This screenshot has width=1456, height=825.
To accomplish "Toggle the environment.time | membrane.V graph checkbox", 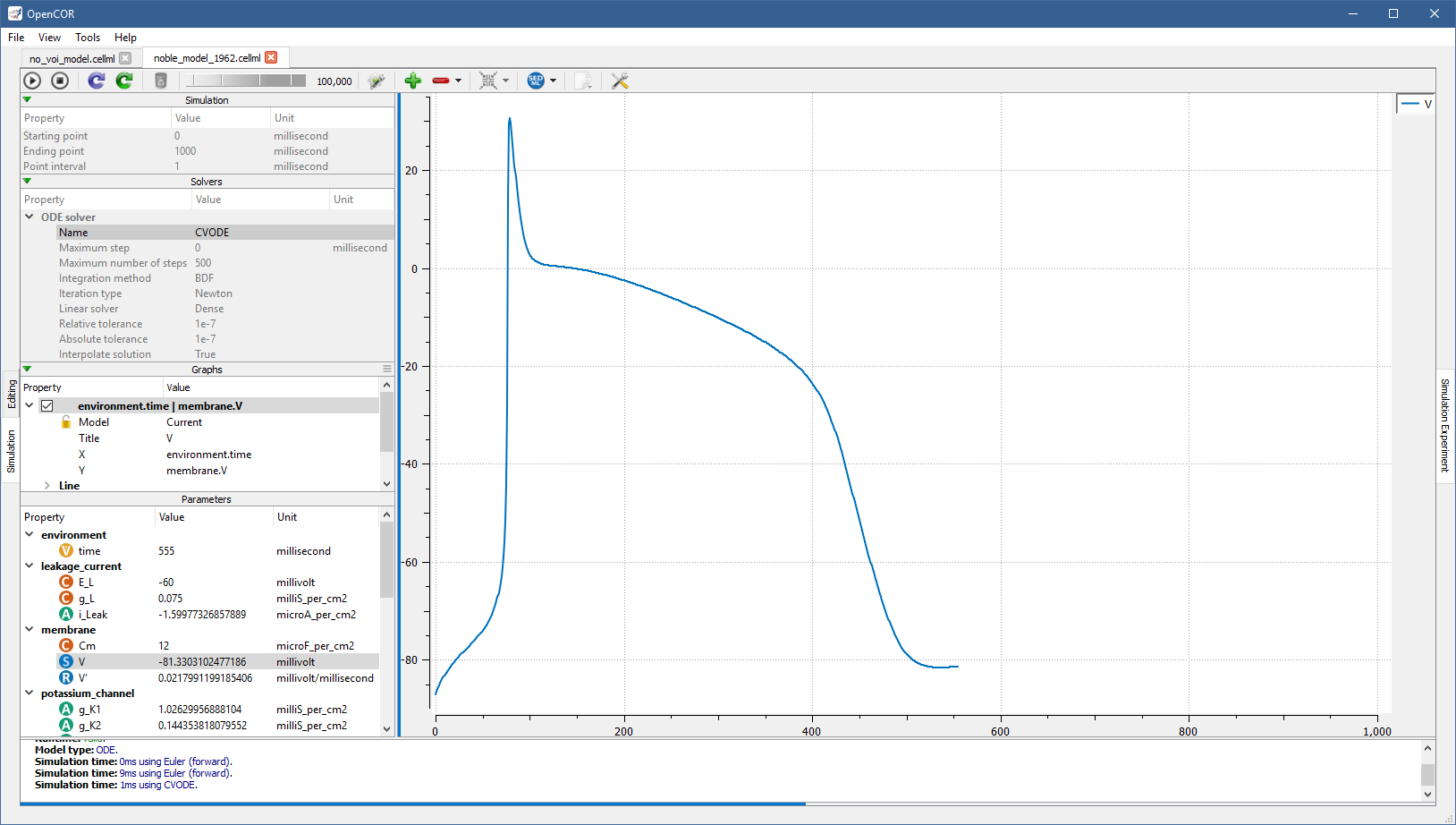I will (47, 406).
